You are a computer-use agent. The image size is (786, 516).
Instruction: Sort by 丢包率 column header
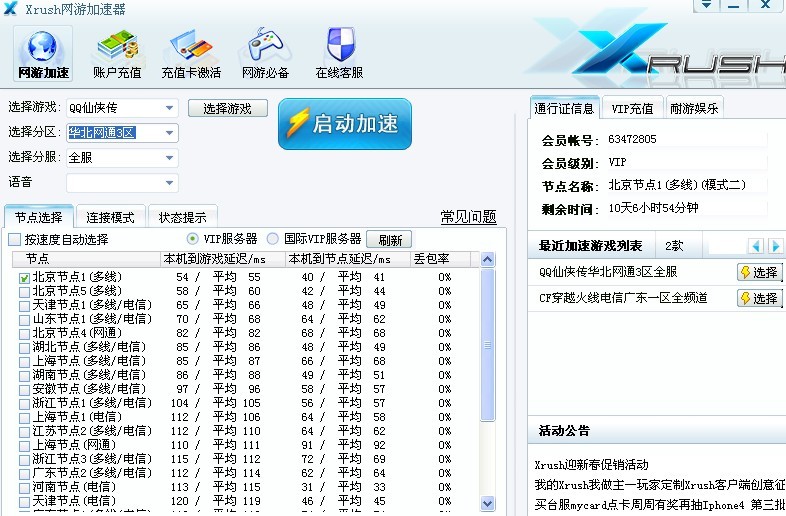click(x=441, y=259)
